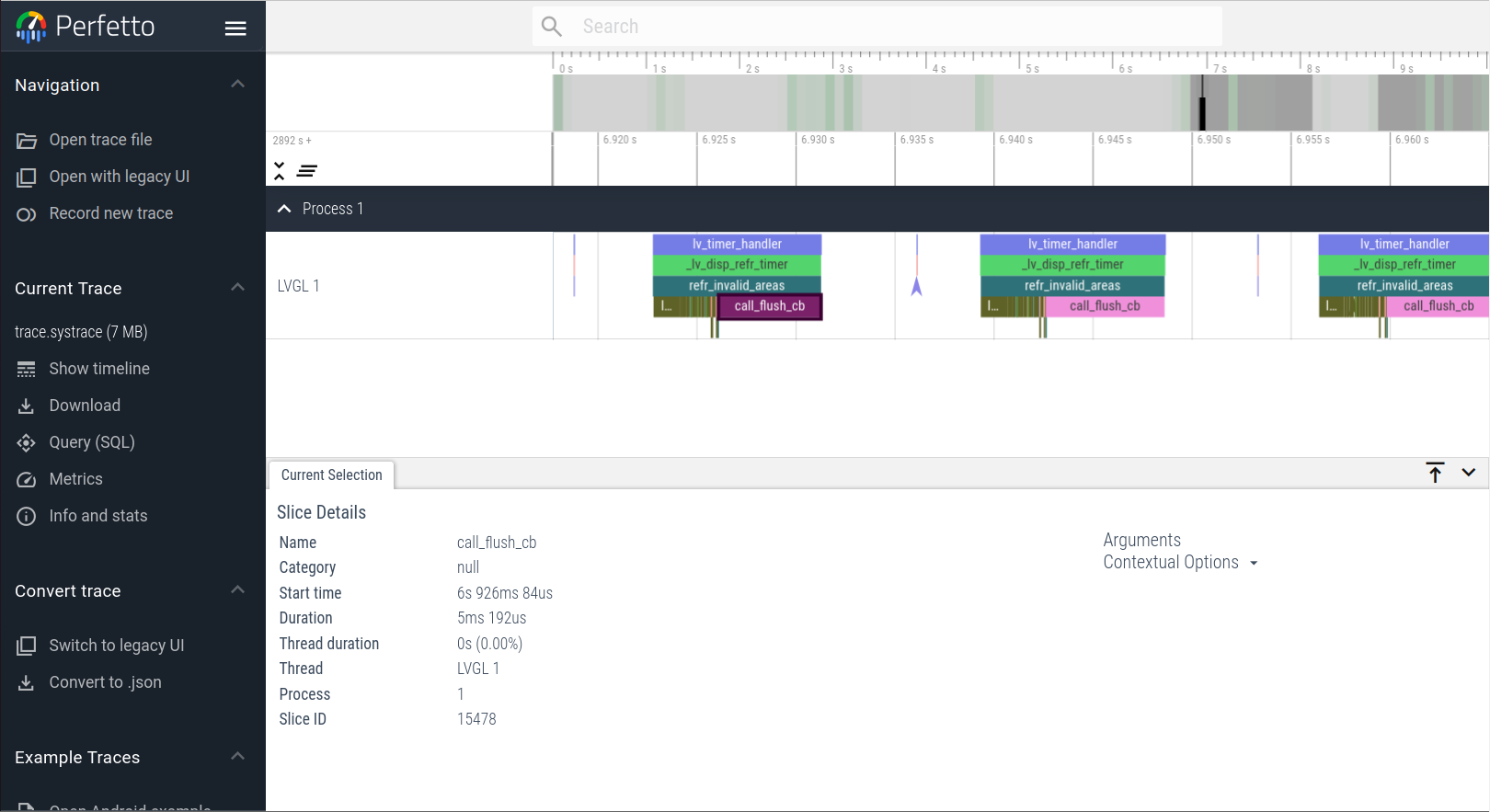The image size is (1490, 812).
Task: Collapse the Navigation section
Action: (x=237, y=85)
